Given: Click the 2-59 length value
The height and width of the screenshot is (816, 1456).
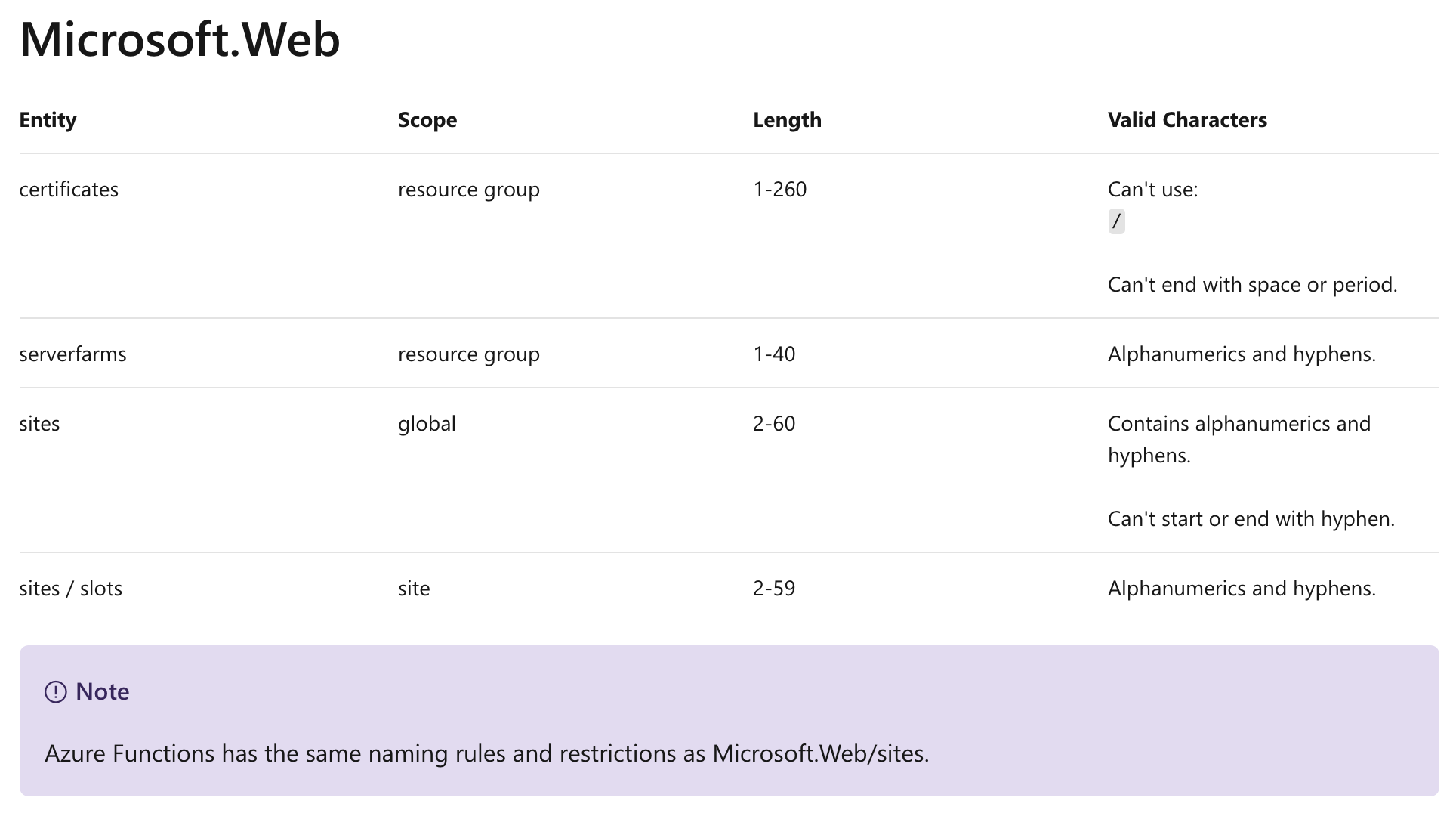Looking at the screenshot, I should (x=774, y=589).
